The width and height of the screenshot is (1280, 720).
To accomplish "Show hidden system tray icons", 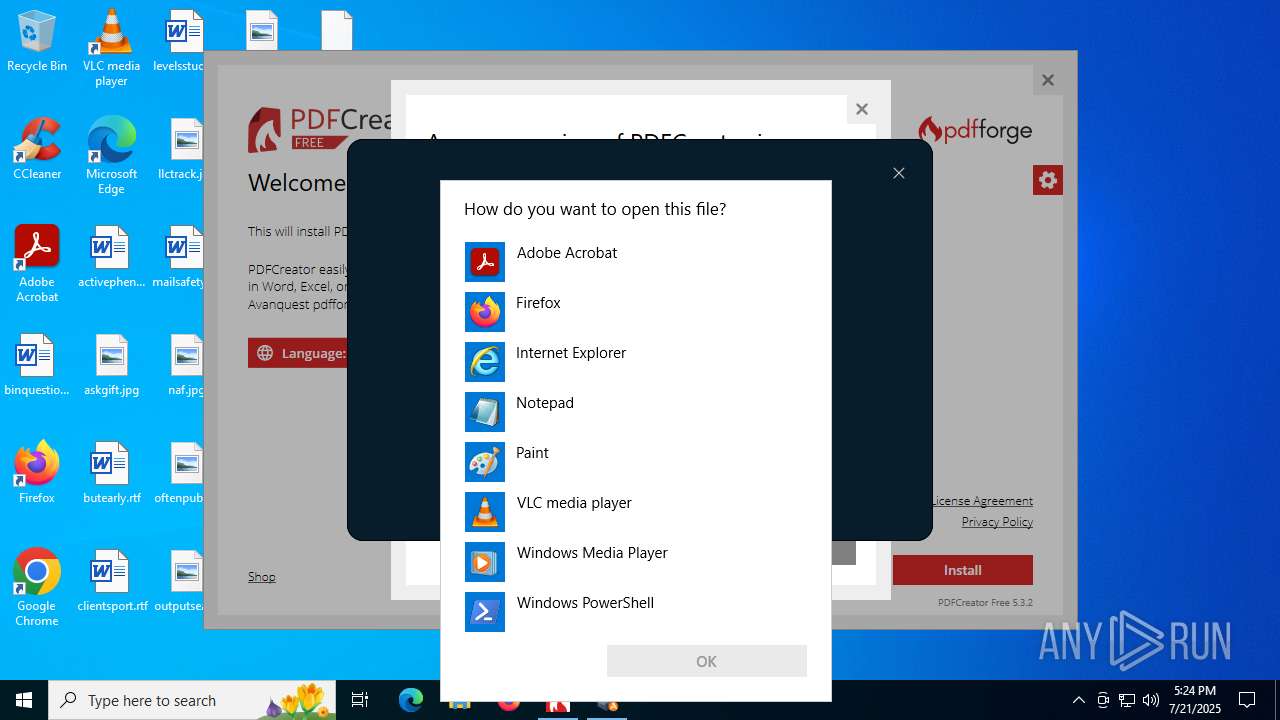I will point(1078,700).
